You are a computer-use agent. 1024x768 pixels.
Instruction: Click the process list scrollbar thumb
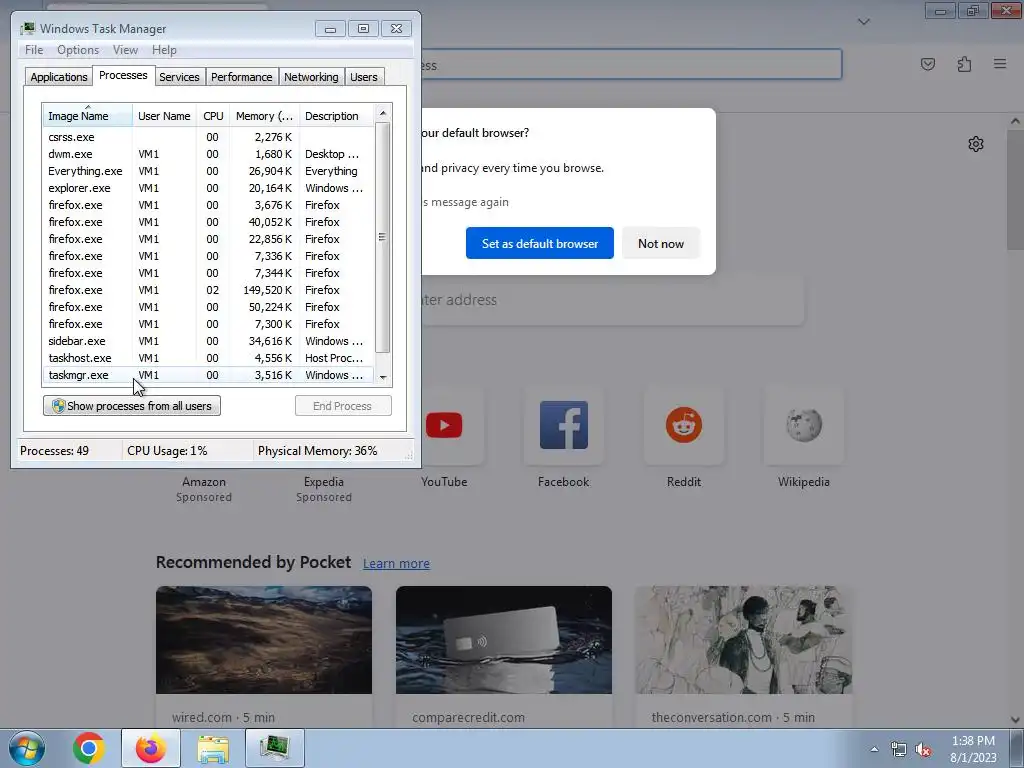[383, 237]
